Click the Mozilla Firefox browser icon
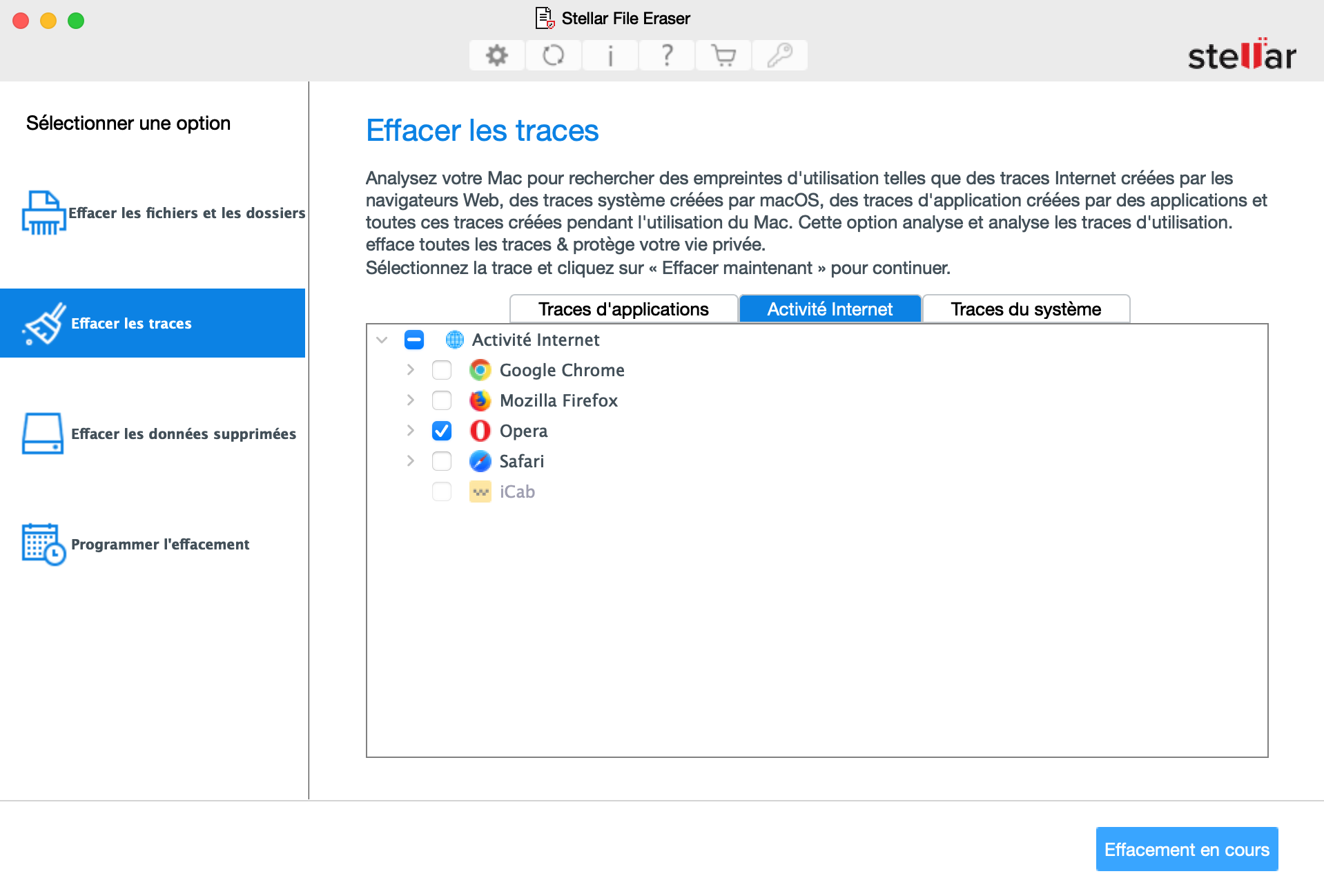The height and width of the screenshot is (896, 1324). coord(480,400)
